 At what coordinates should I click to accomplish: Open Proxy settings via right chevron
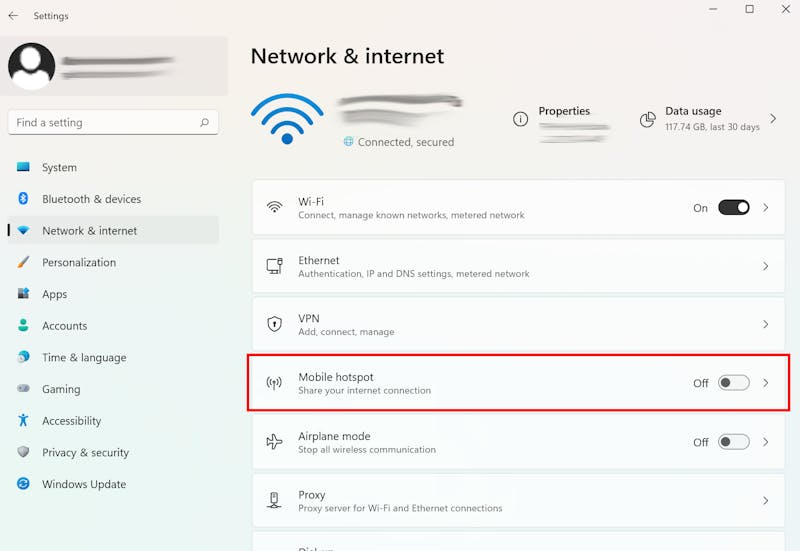(765, 500)
